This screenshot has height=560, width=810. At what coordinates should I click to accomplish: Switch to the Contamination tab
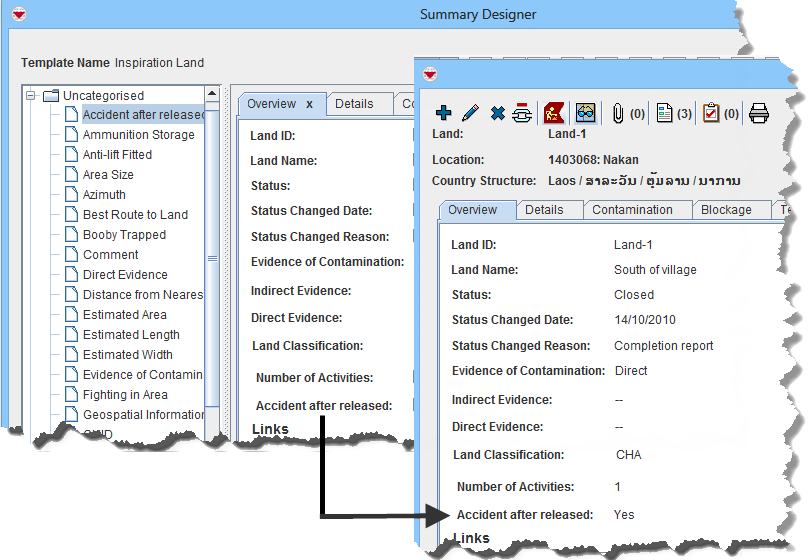pos(632,210)
